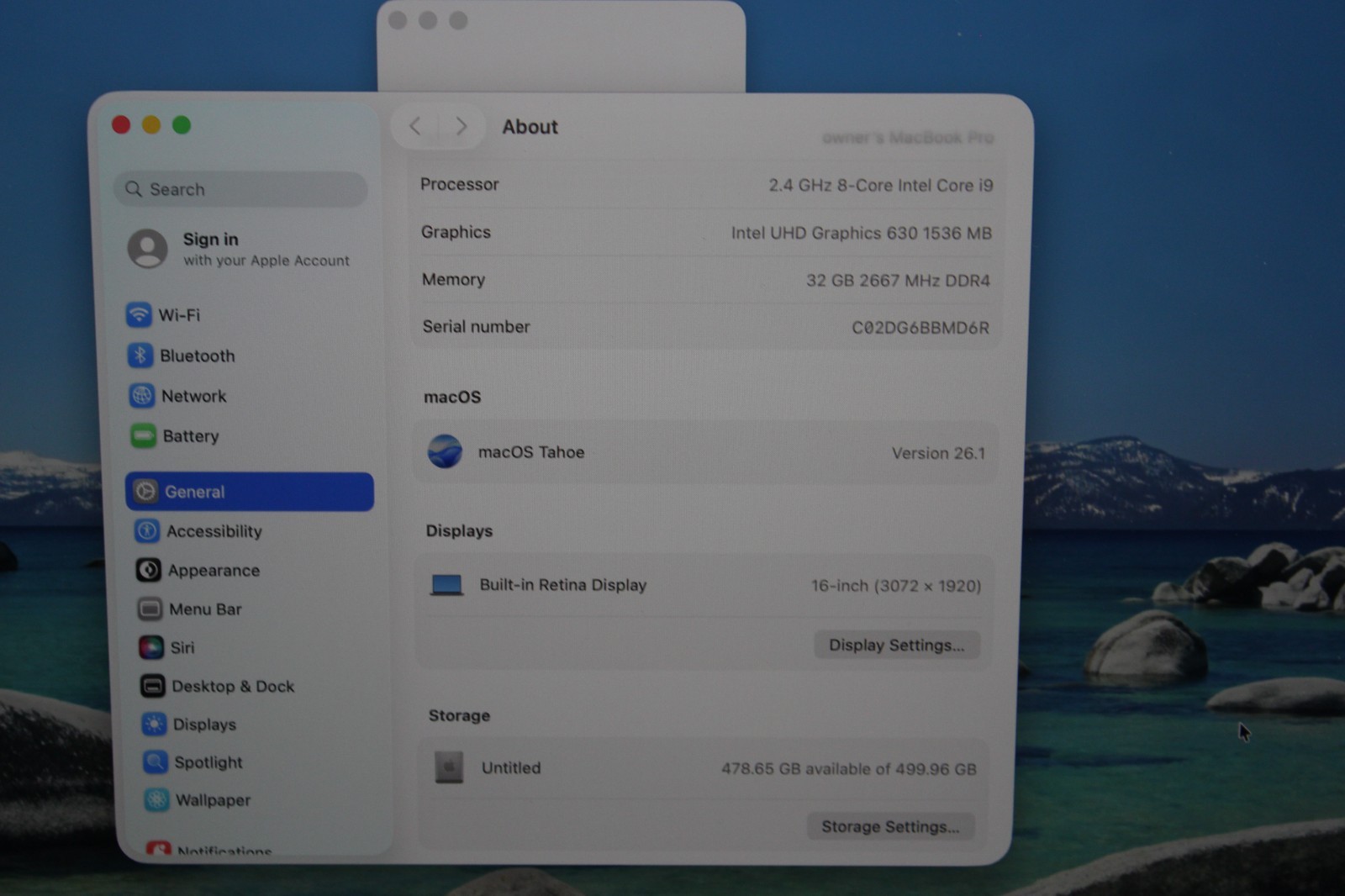This screenshot has width=1345, height=896.
Task: Close the System Settings window
Action: tap(121, 125)
